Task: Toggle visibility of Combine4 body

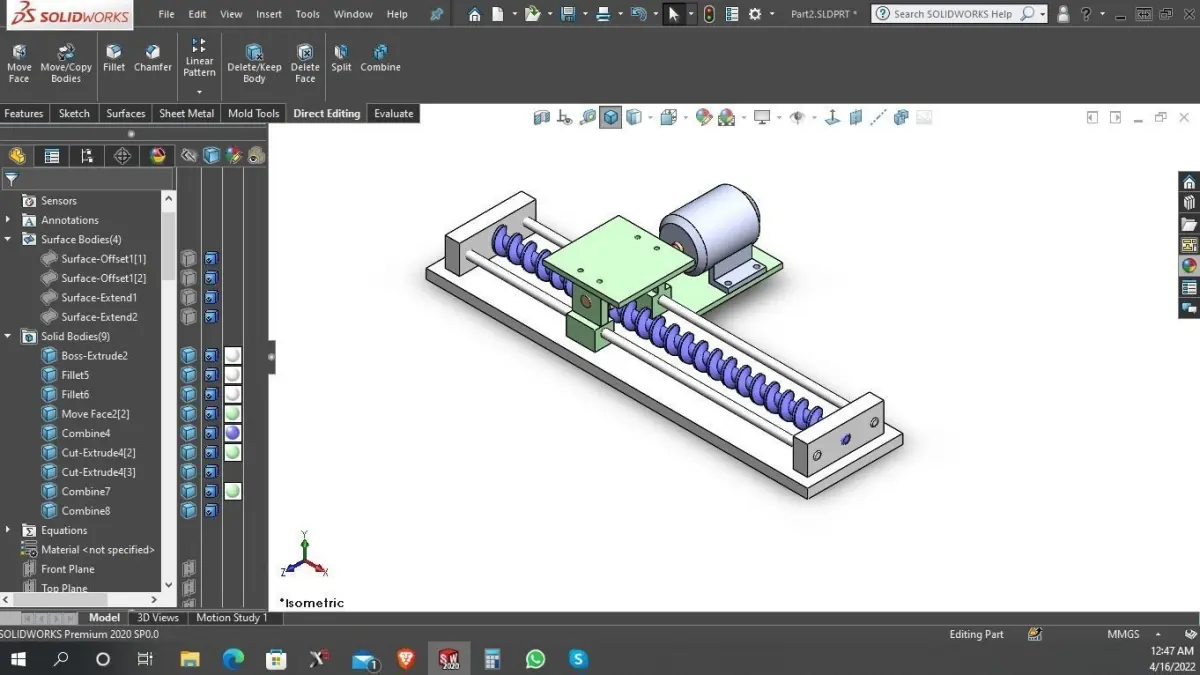Action: [188, 433]
